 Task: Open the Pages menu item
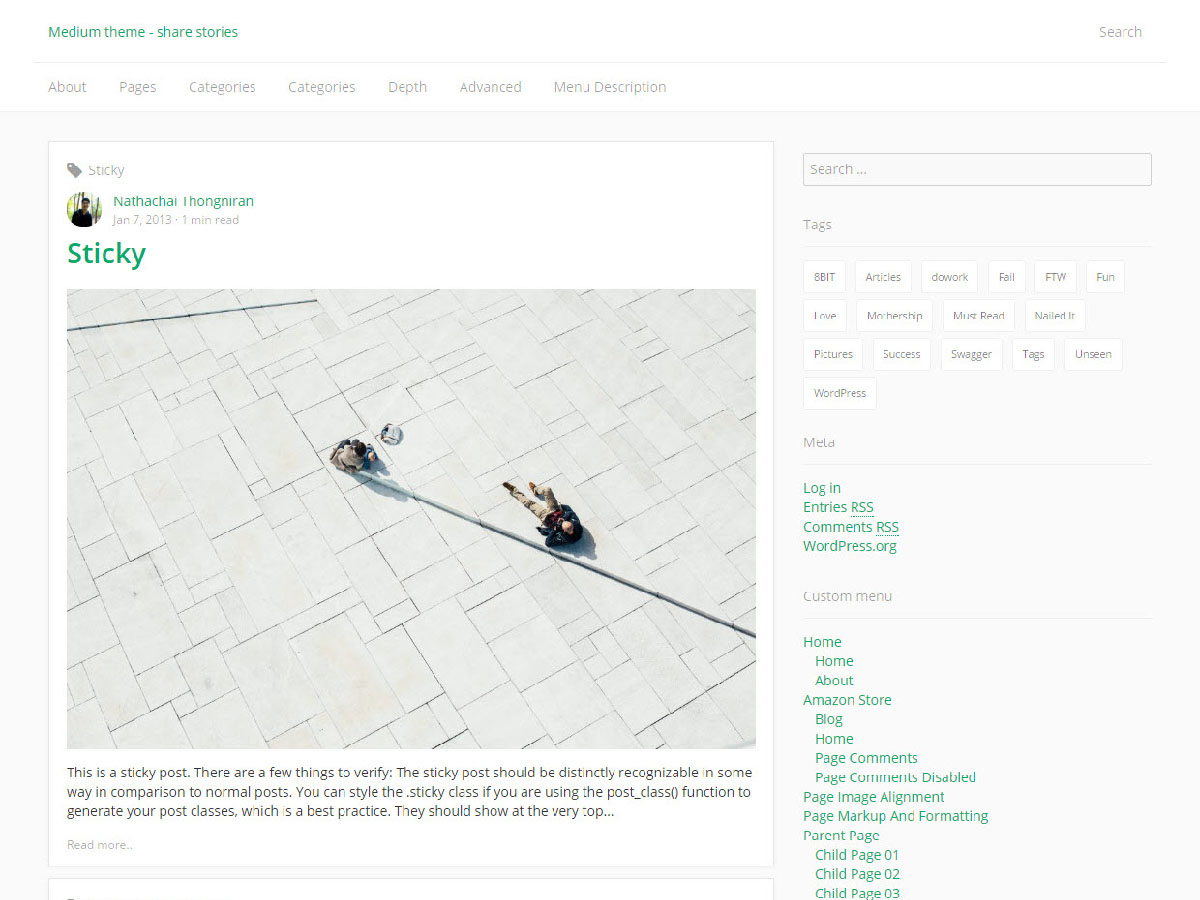[x=137, y=87]
